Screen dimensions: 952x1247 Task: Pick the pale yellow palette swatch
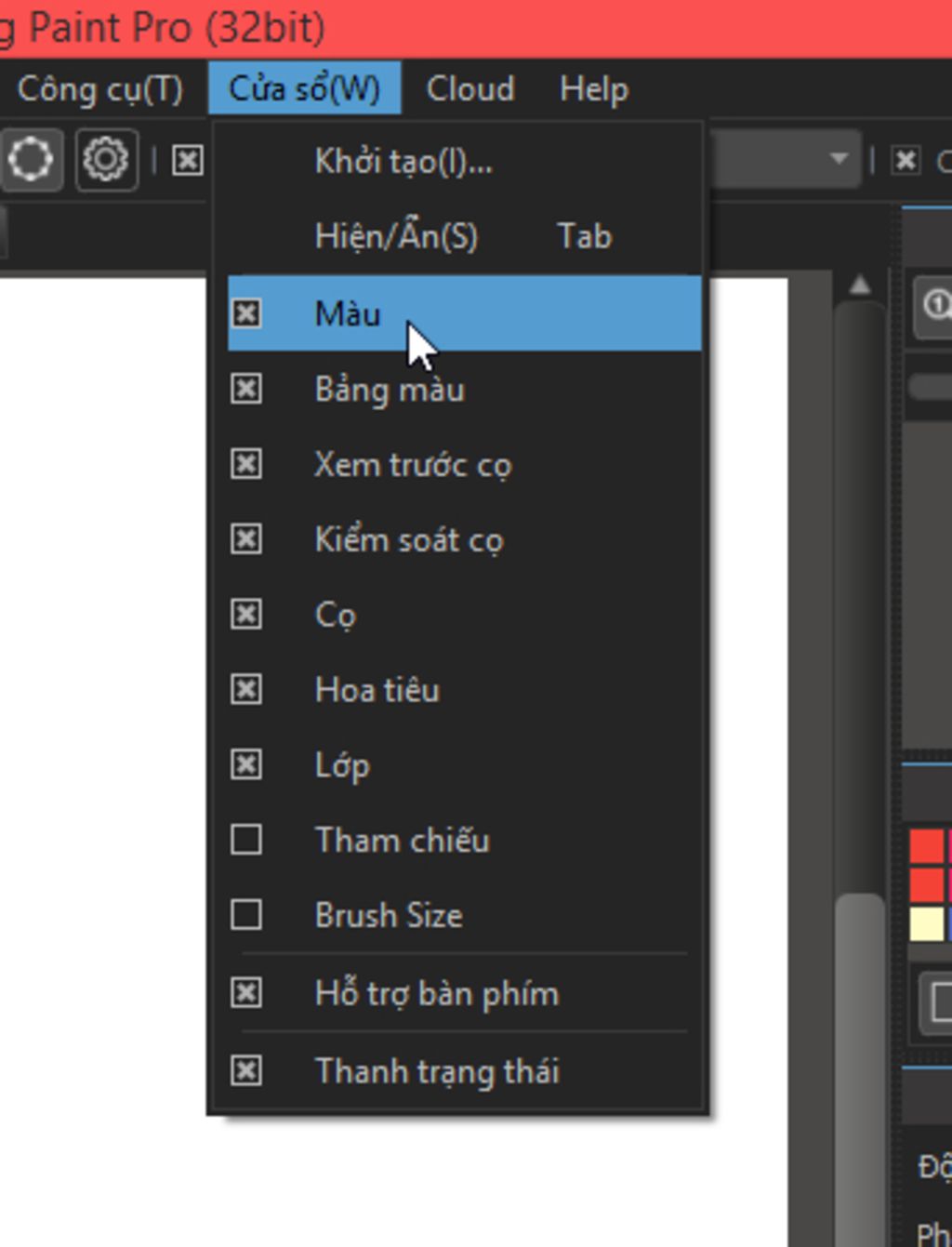coord(926,924)
